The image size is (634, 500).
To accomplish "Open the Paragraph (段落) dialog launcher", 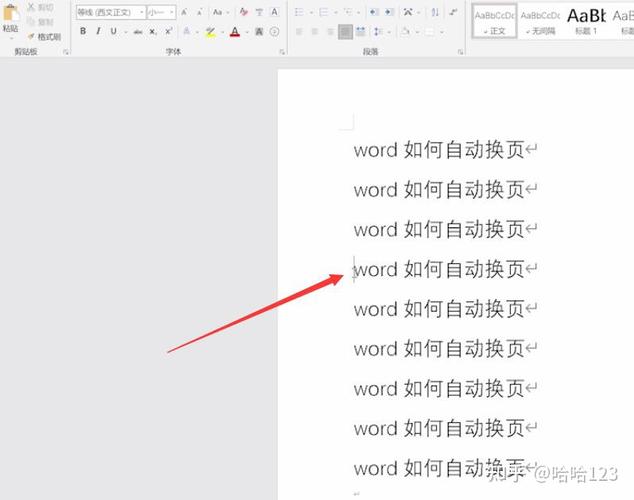I will coord(460,52).
